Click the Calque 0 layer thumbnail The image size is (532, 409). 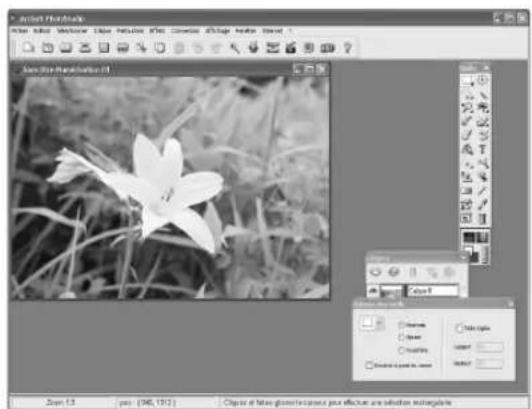[x=390, y=291]
